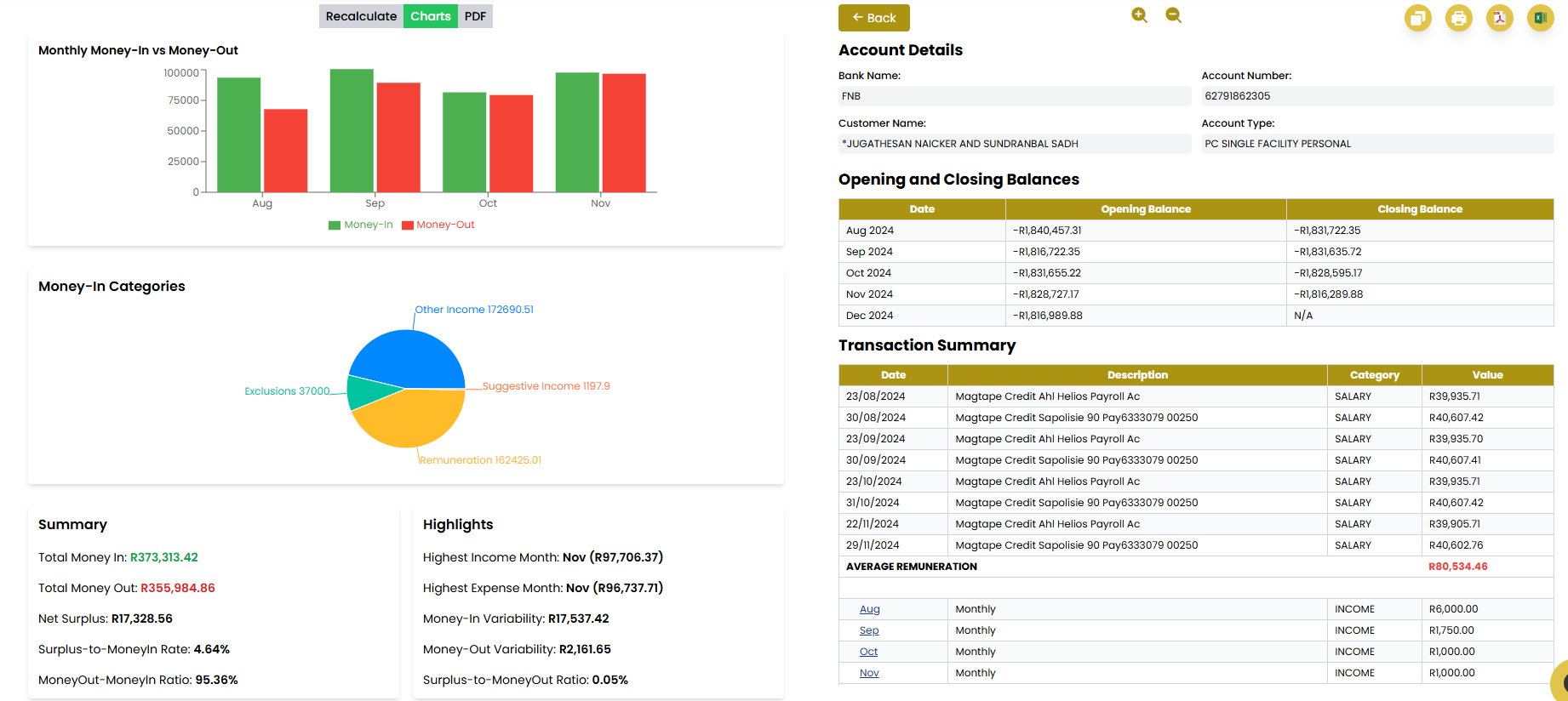The height and width of the screenshot is (701, 1568).
Task: Click the zoom out magnifier icon
Action: (x=1173, y=15)
